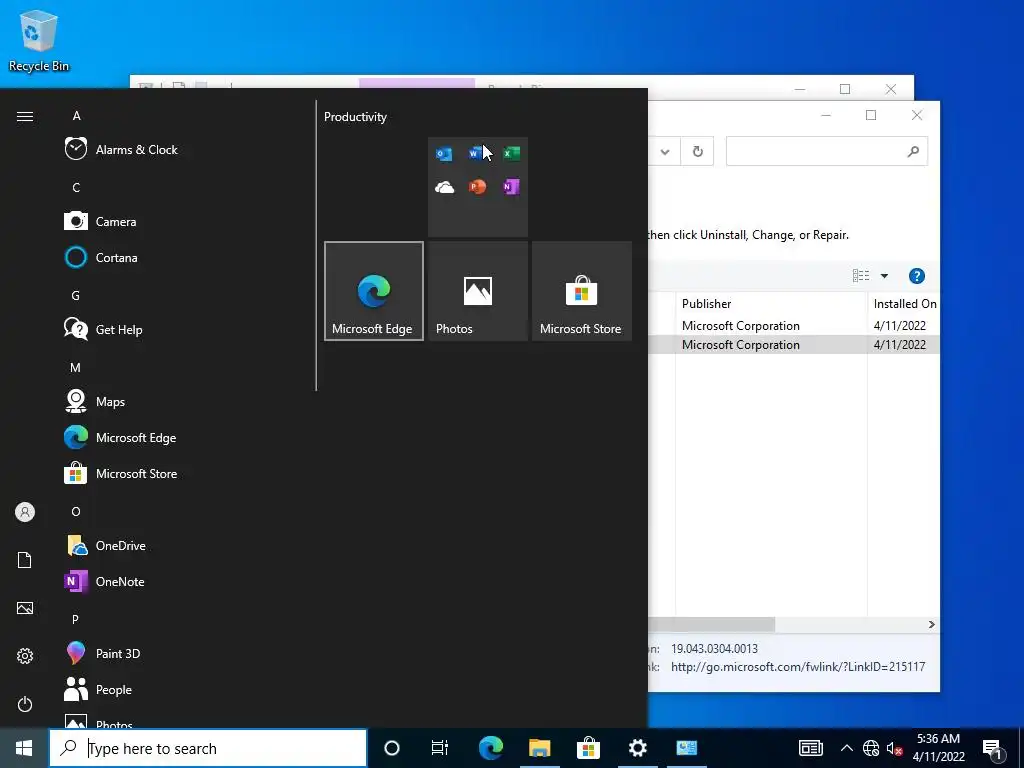1024x768 pixels.
Task: Expand address bar history dropdown in Control Panel
Action: point(665,152)
